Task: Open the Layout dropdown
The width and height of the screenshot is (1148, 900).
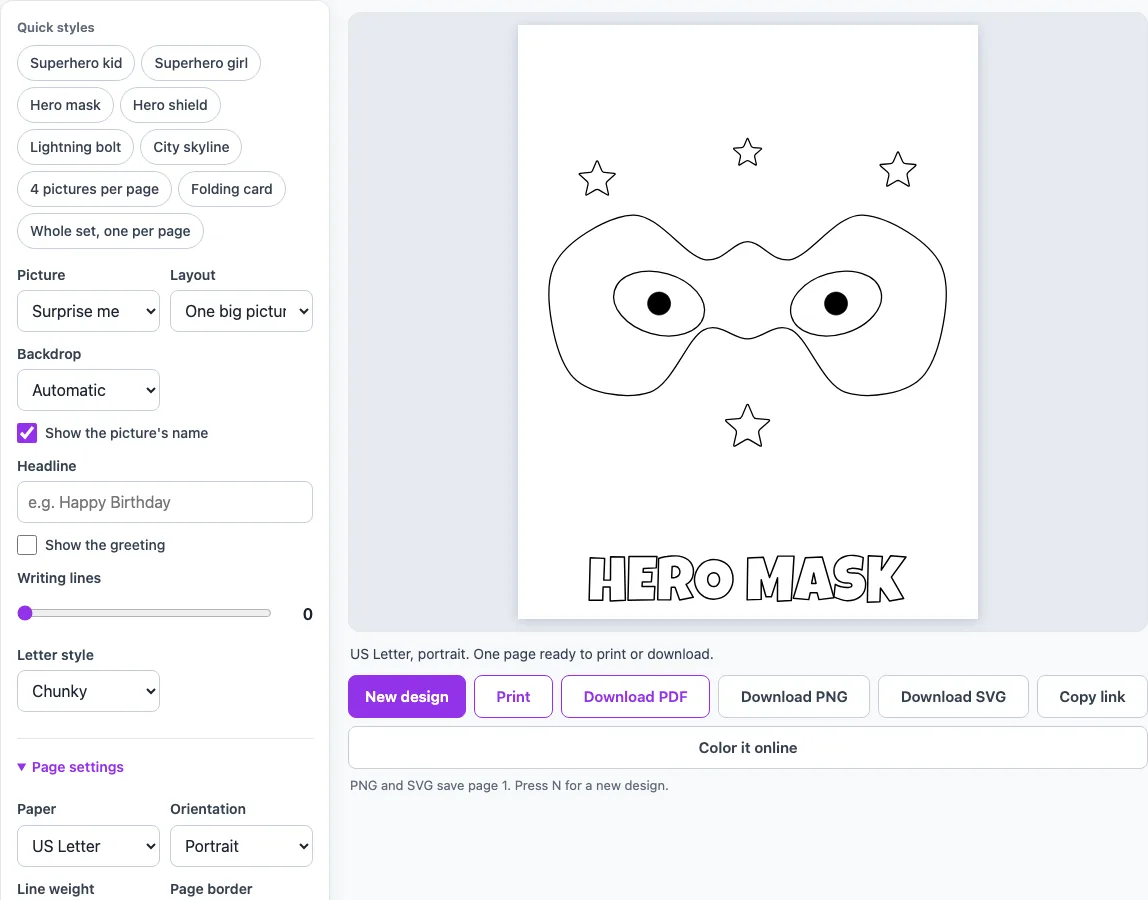Action: 242,311
